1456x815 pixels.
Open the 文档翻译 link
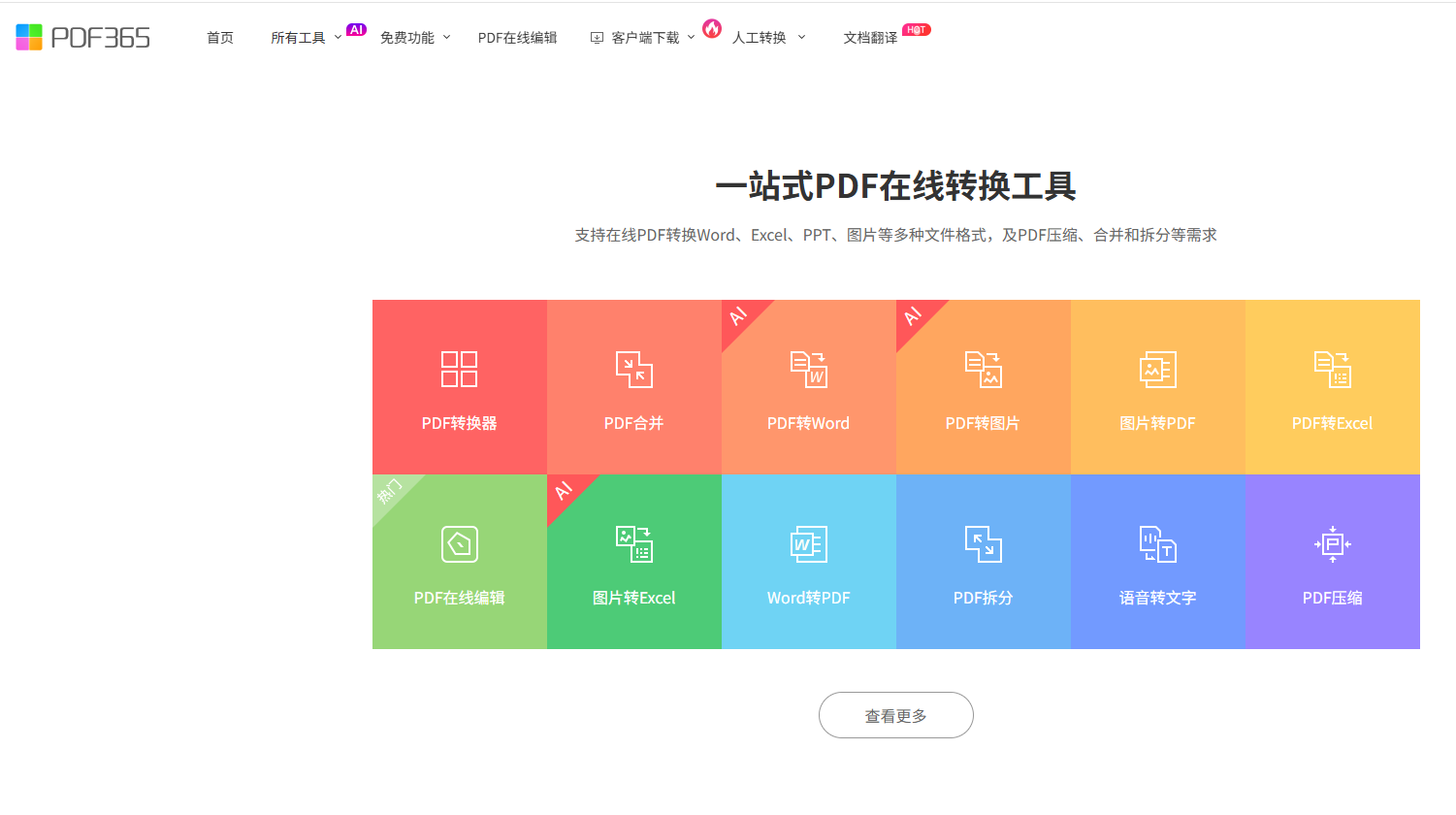870,38
